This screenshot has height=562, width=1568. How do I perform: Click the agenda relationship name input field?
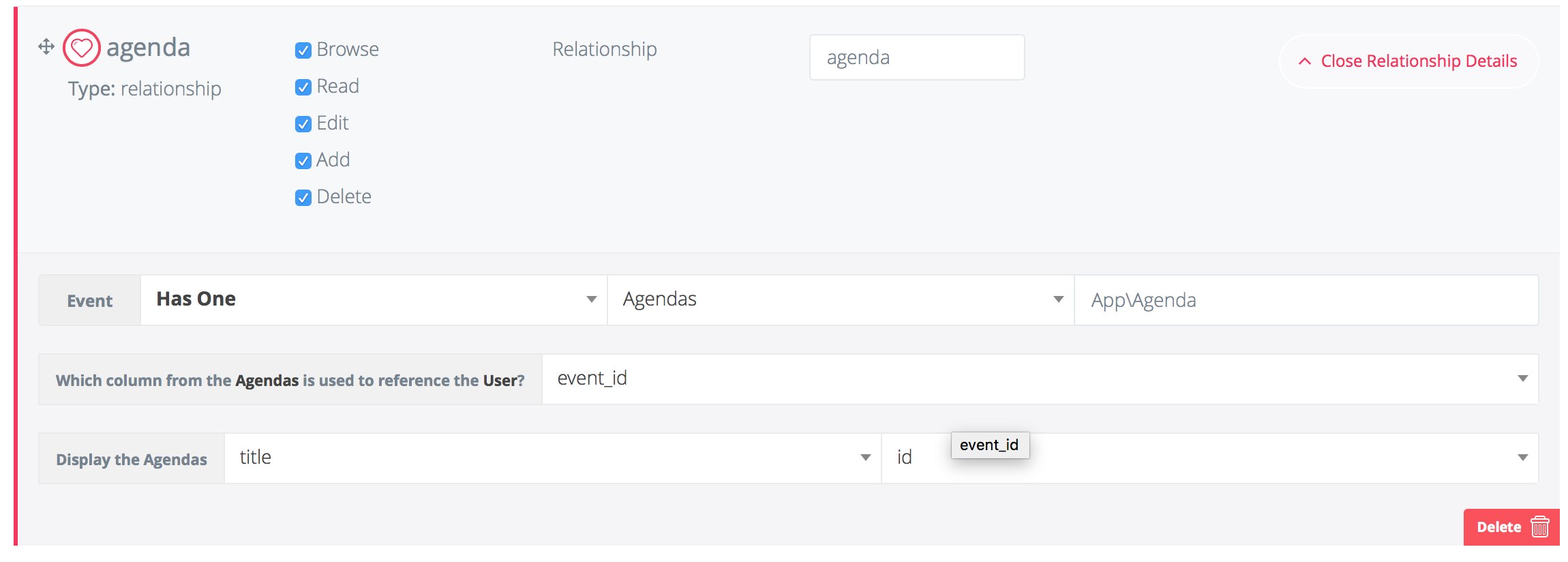click(916, 57)
